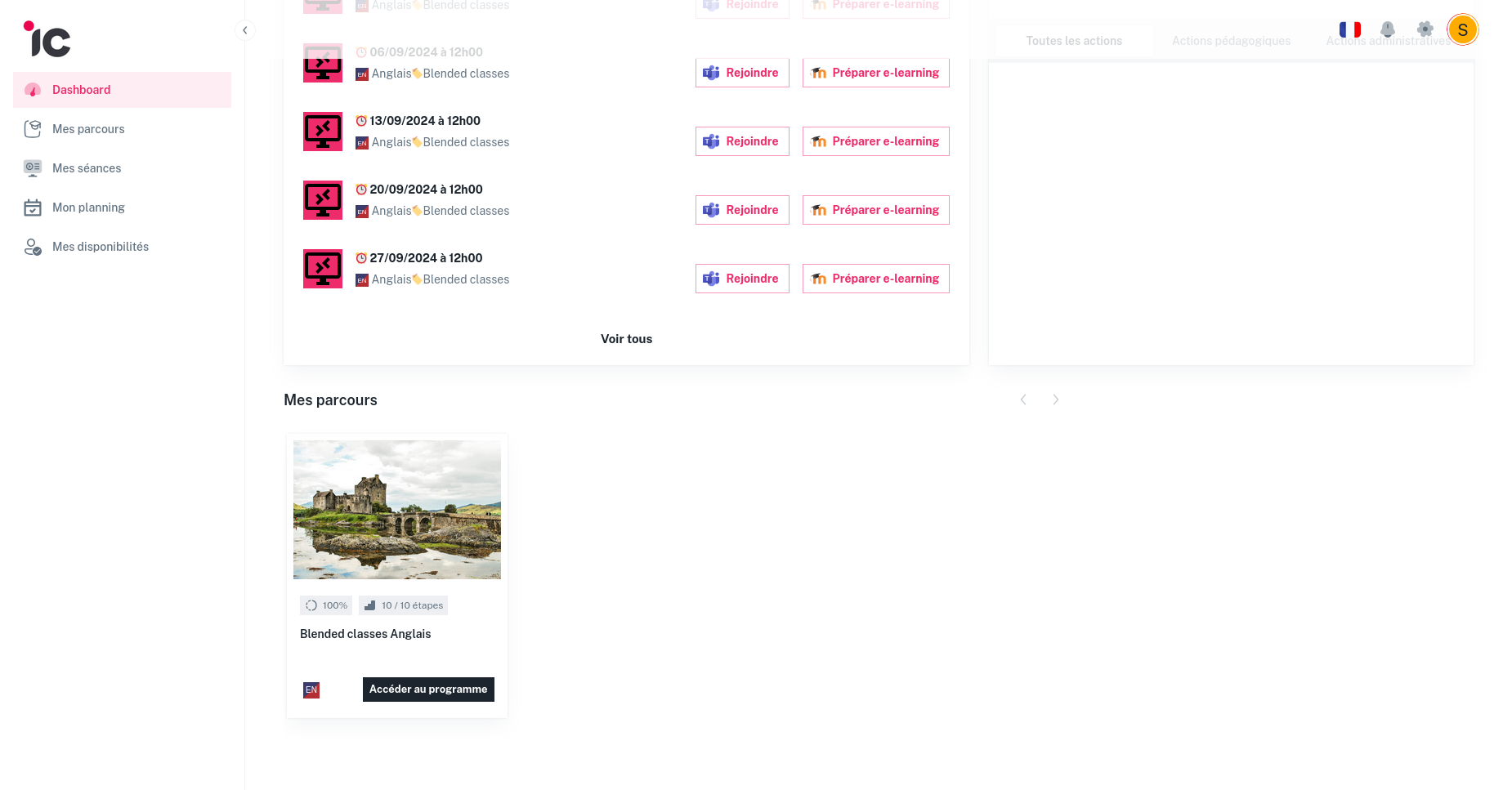Click the 100% progress badge
The width and height of the screenshot is (1512, 790).
(325, 605)
